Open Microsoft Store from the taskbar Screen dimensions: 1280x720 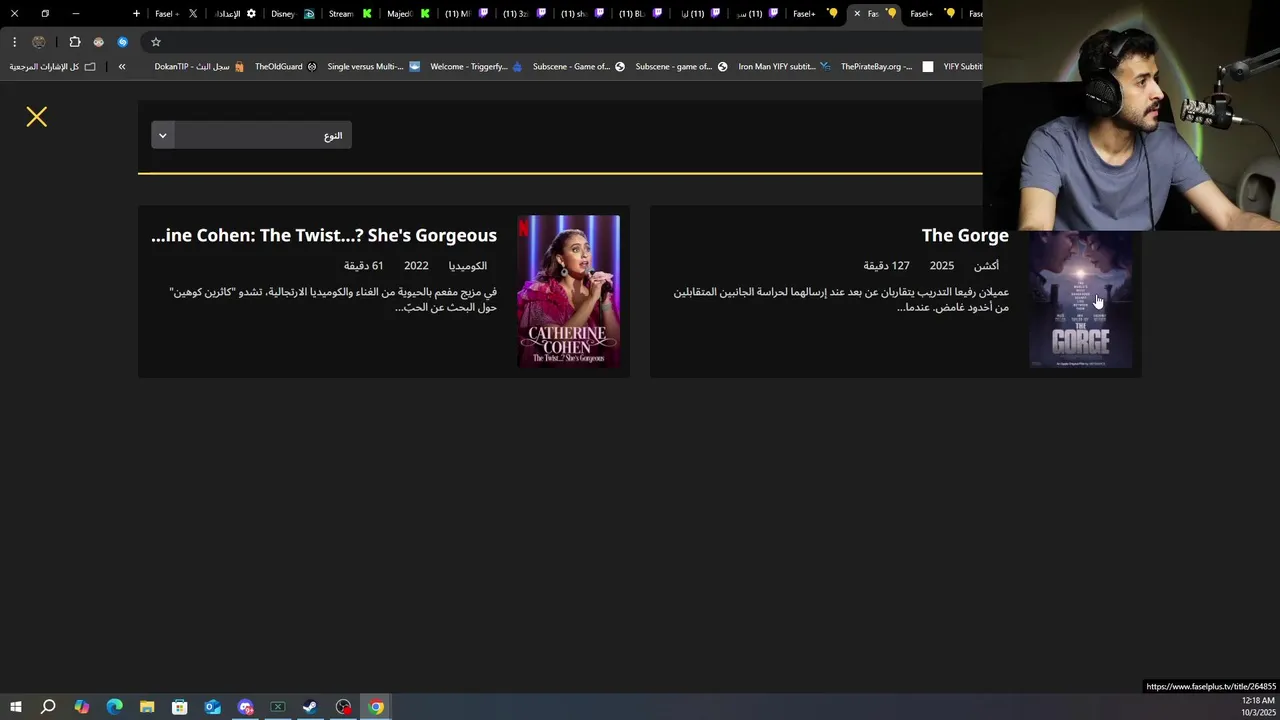180,707
